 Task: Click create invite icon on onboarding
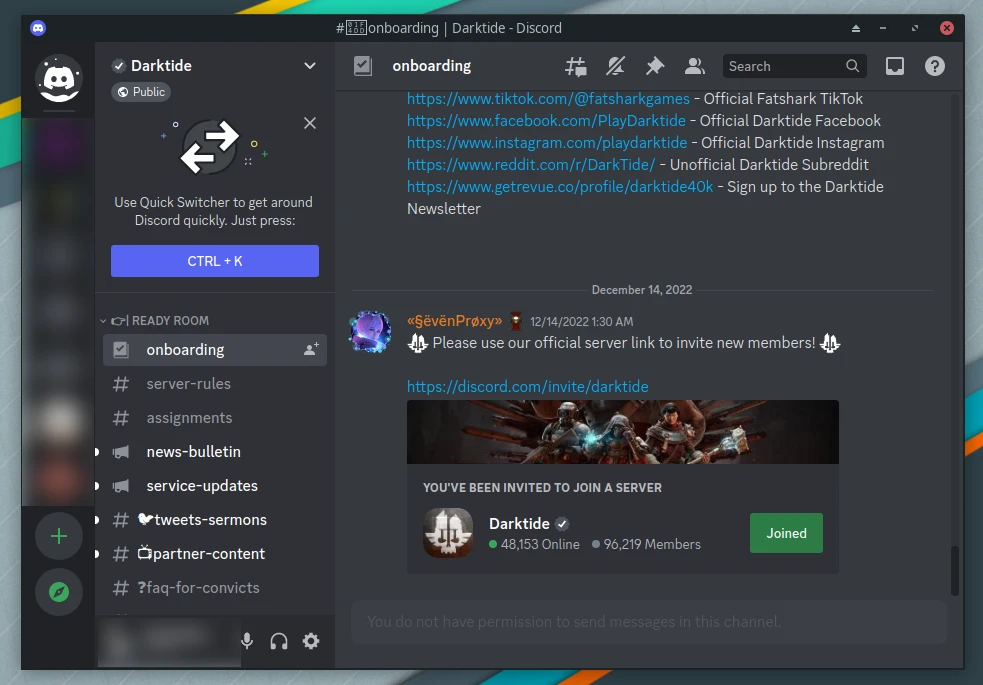coord(311,350)
